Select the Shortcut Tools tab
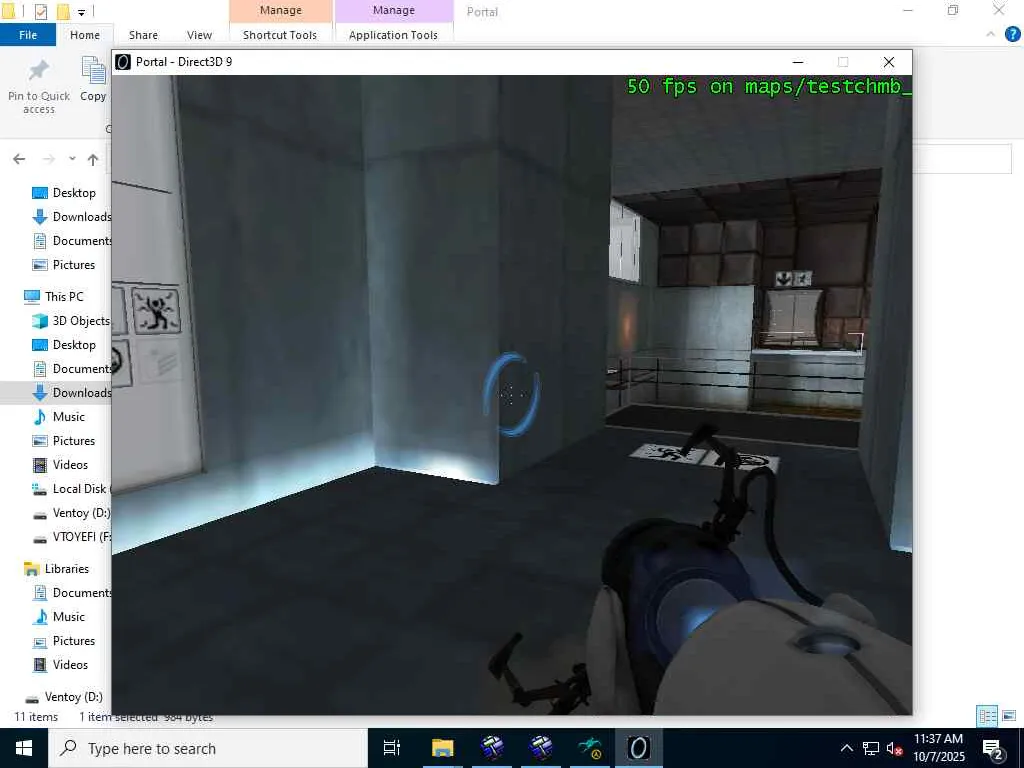The image size is (1024, 768). click(280, 35)
